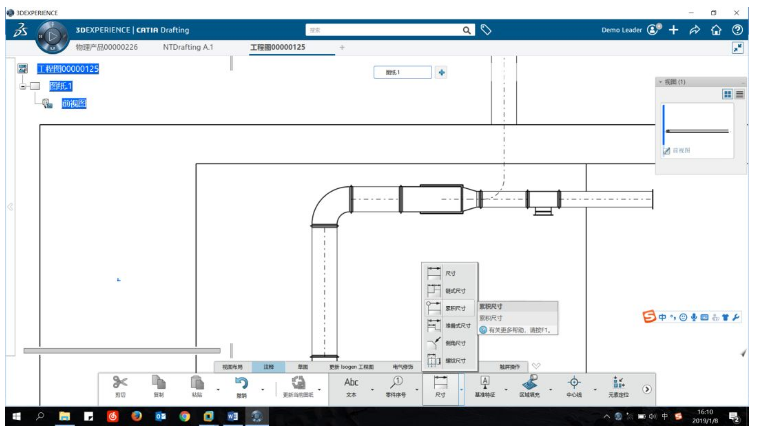Image resolution: width=757 pixels, height=429 pixels.
Task: Select the front view thumbnail
Action: 697,130
